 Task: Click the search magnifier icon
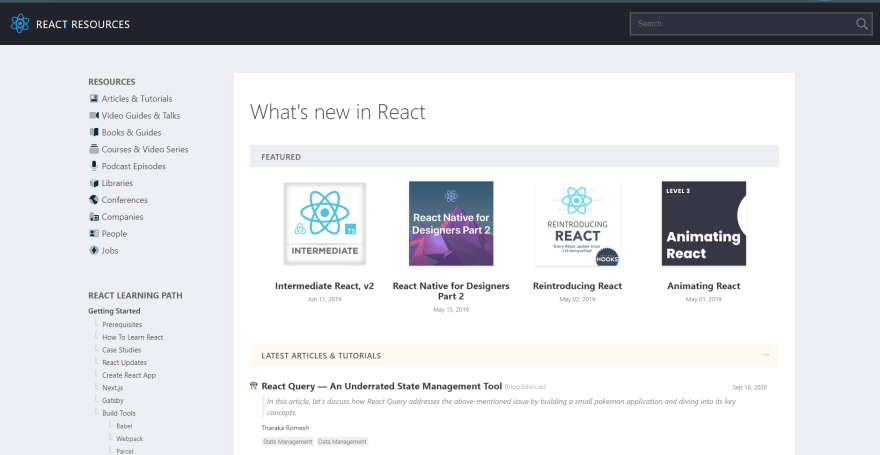point(861,24)
